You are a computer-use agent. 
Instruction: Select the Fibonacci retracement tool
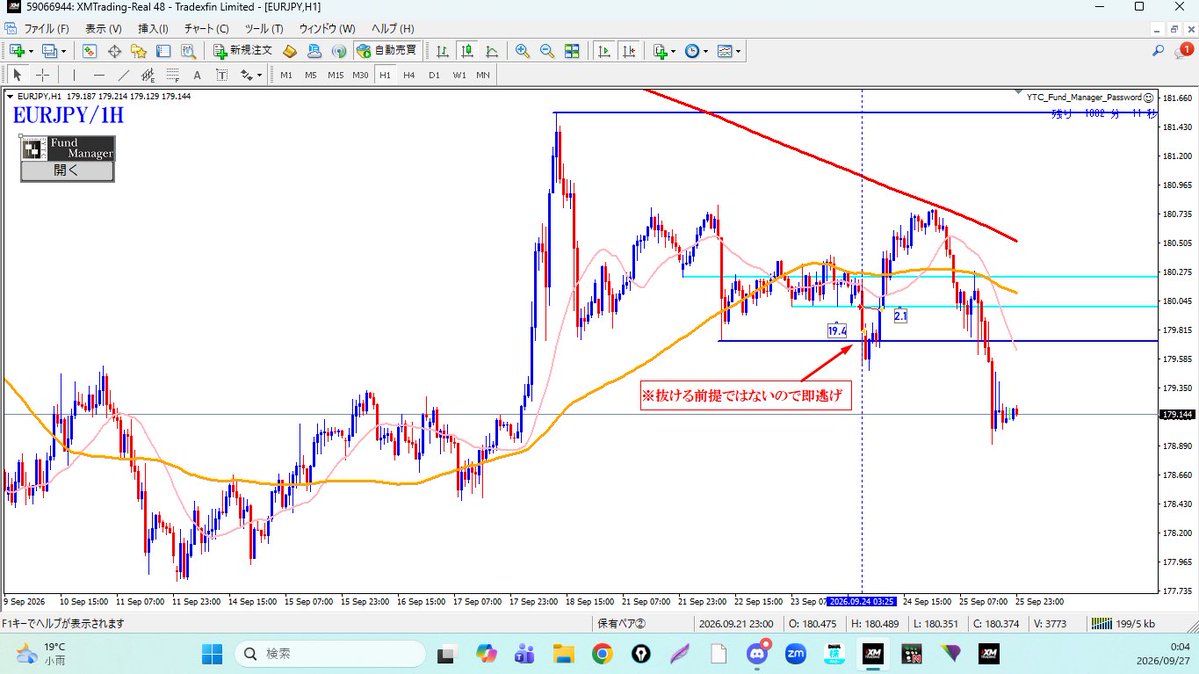click(x=173, y=75)
